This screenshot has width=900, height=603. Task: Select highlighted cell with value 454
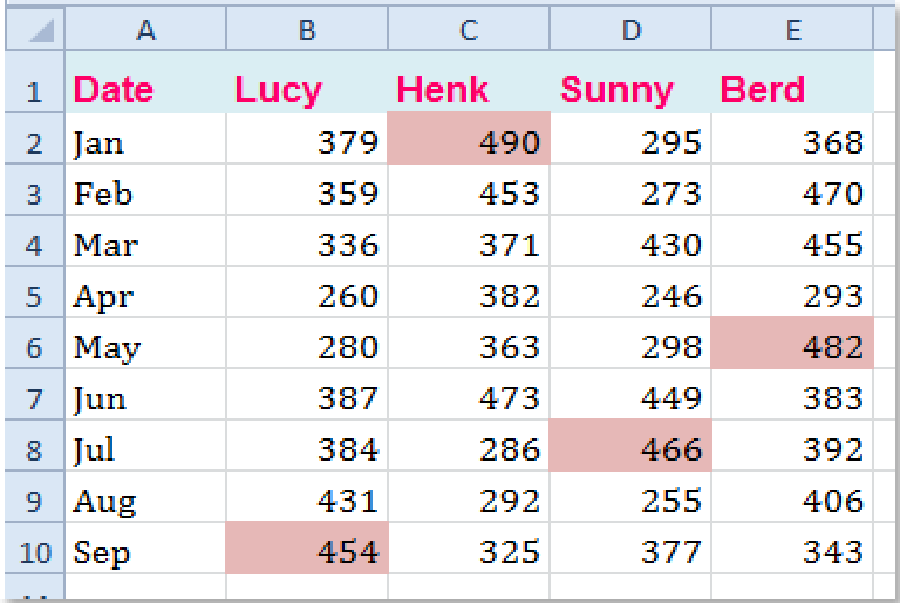(307, 548)
